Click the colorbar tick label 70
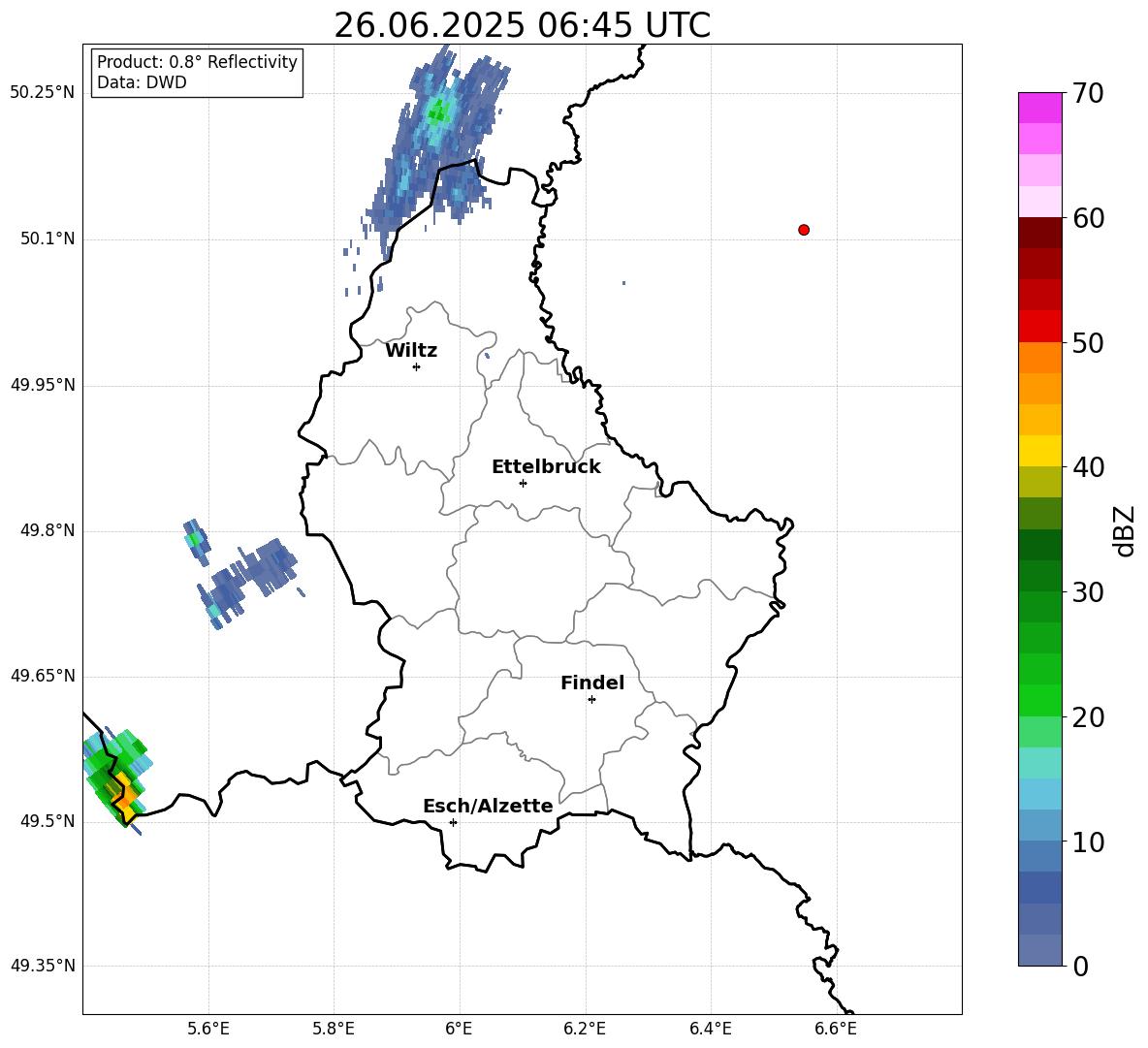This screenshot has height=1048, width=1148. 1088,94
